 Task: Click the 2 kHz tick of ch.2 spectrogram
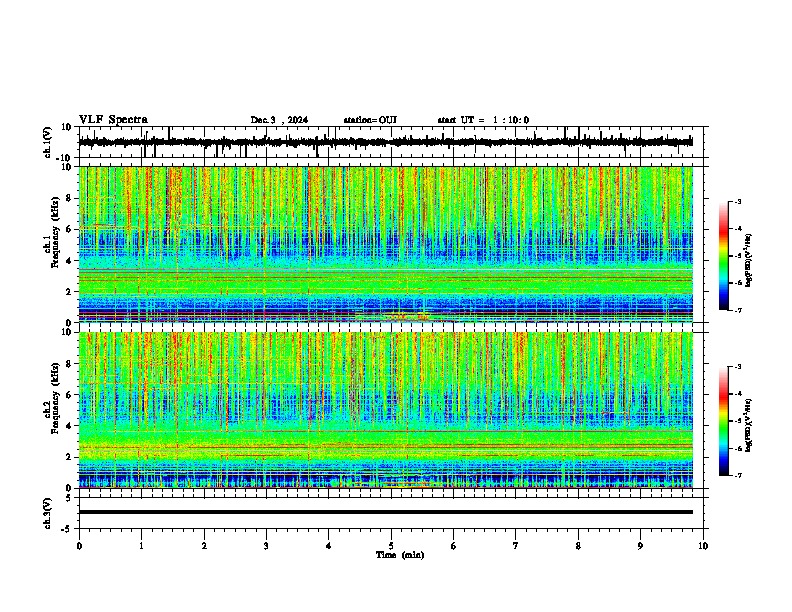click(x=70, y=457)
